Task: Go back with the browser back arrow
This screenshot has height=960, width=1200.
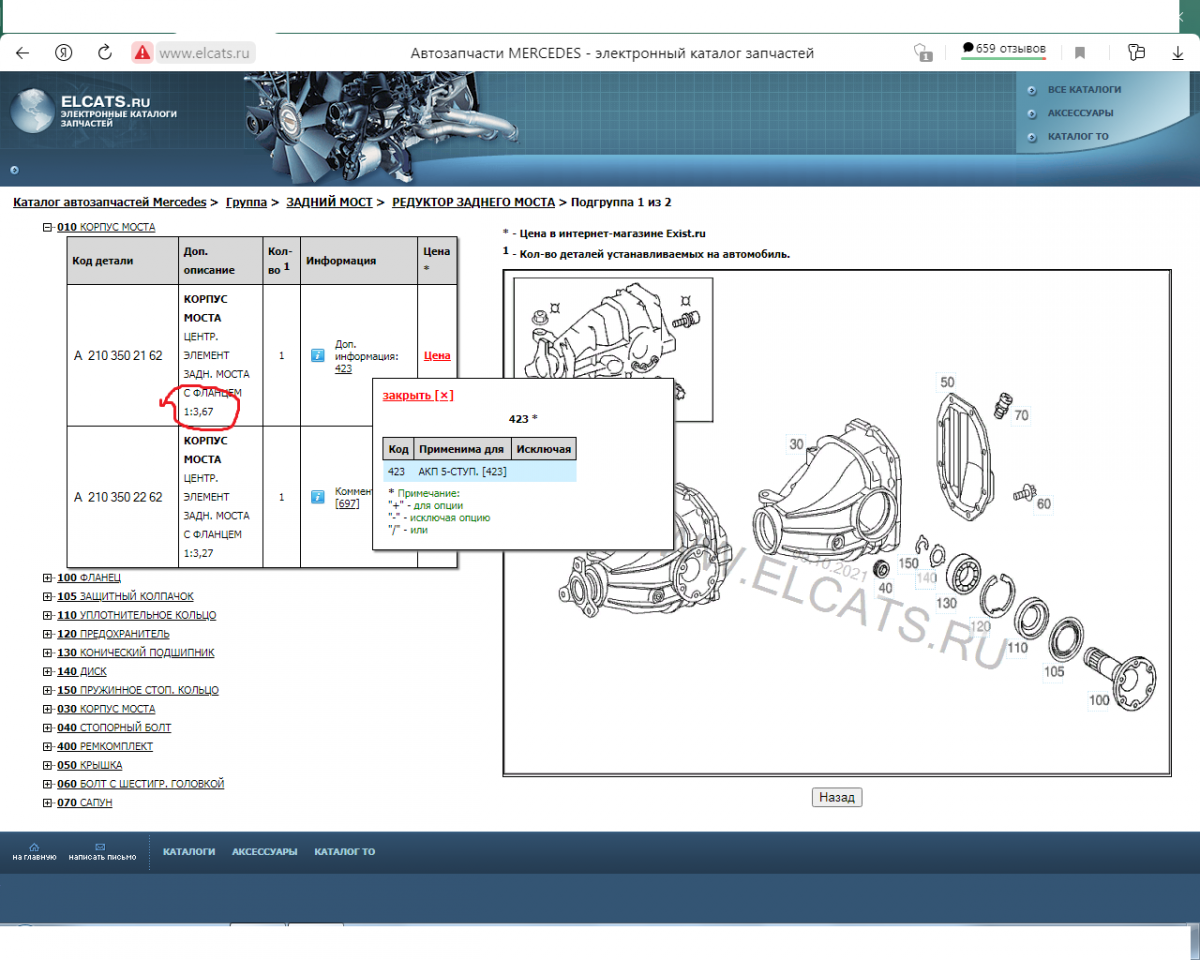Action: [x=23, y=53]
